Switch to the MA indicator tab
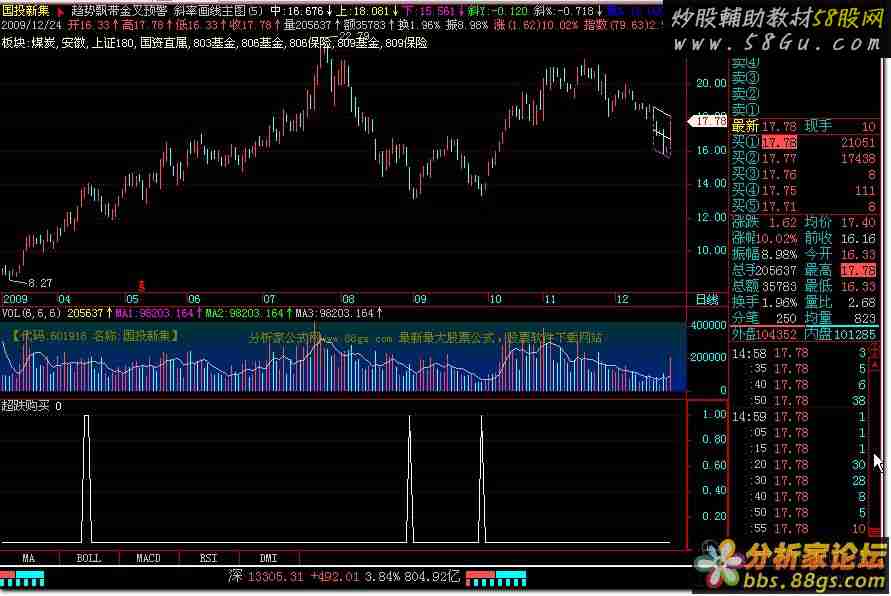891x596 pixels. pos(28,558)
